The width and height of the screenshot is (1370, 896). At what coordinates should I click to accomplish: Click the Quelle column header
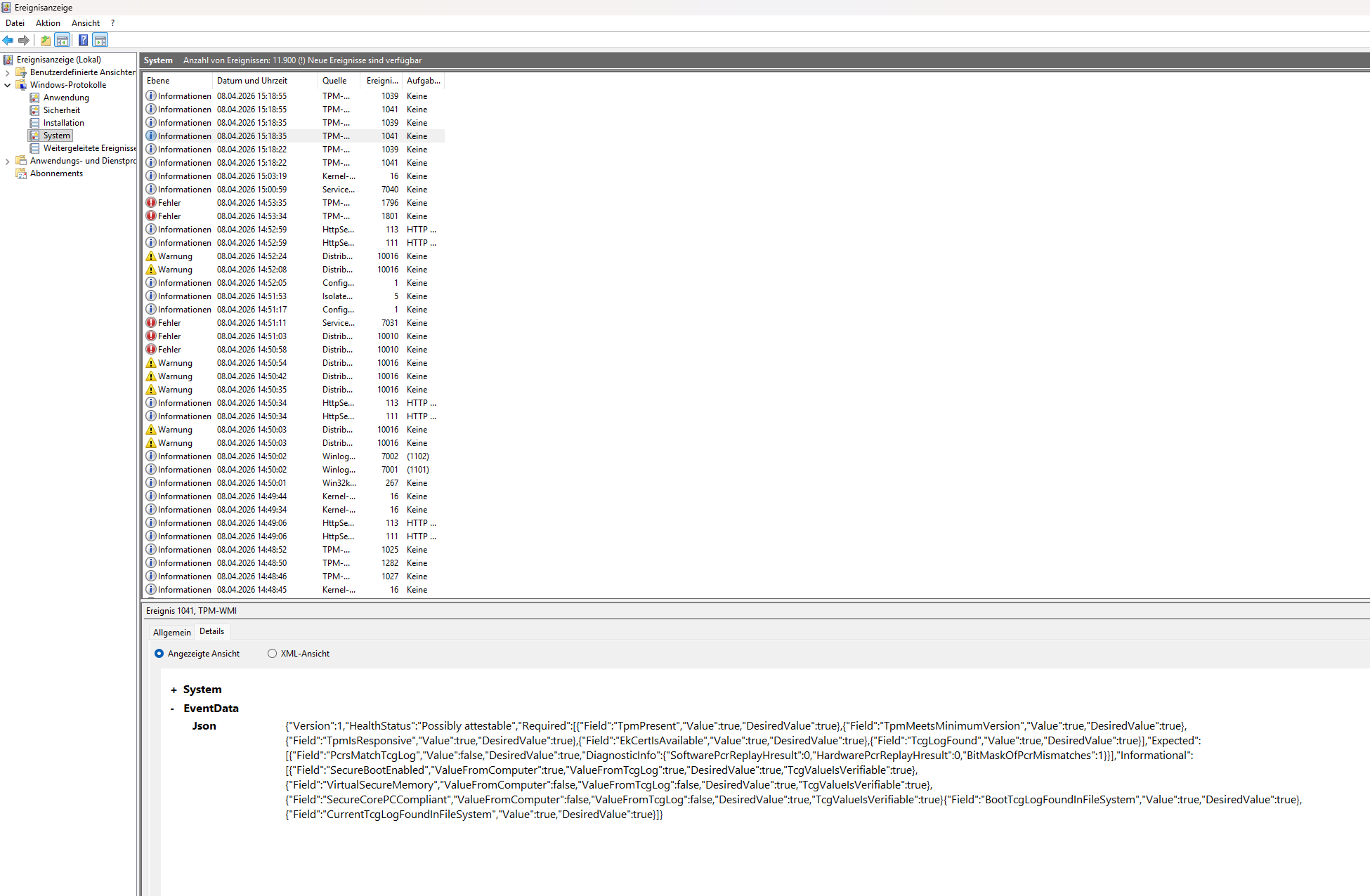(334, 81)
